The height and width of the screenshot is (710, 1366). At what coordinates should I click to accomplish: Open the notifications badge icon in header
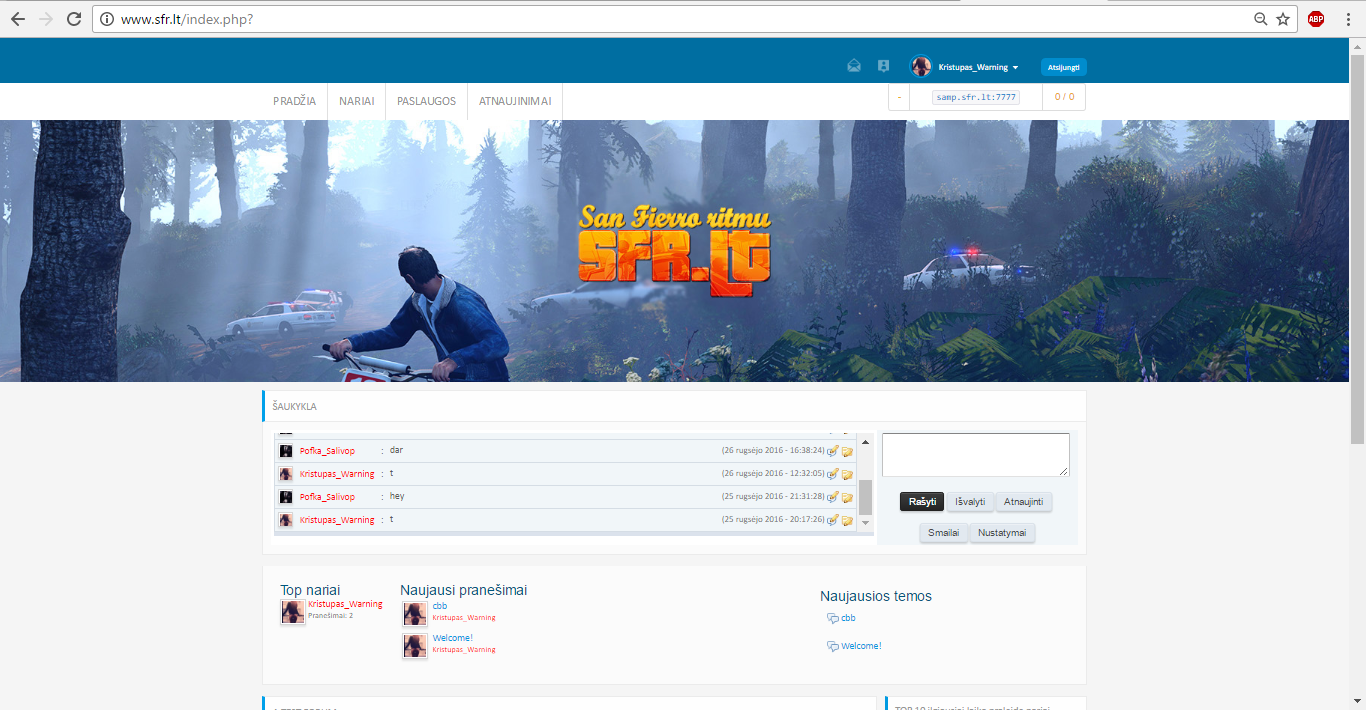[x=883, y=66]
